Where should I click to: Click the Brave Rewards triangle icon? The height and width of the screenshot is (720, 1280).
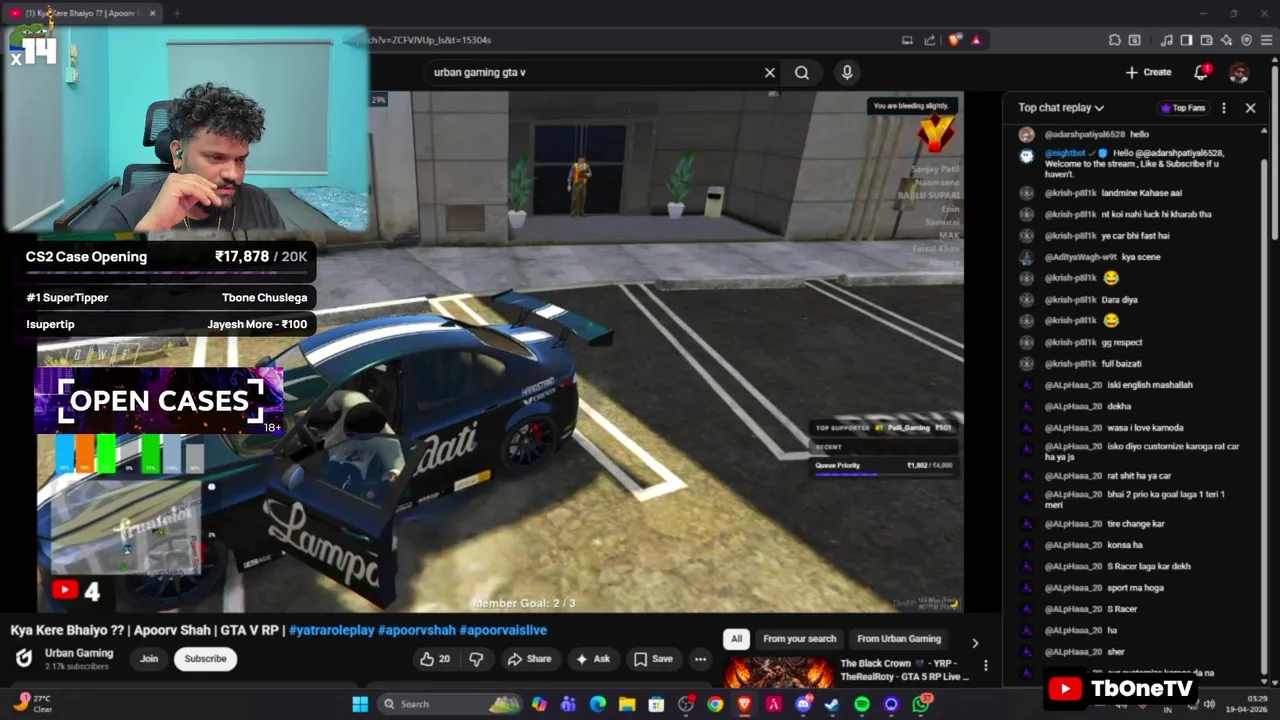pyautogui.click(x=976, y=40)
